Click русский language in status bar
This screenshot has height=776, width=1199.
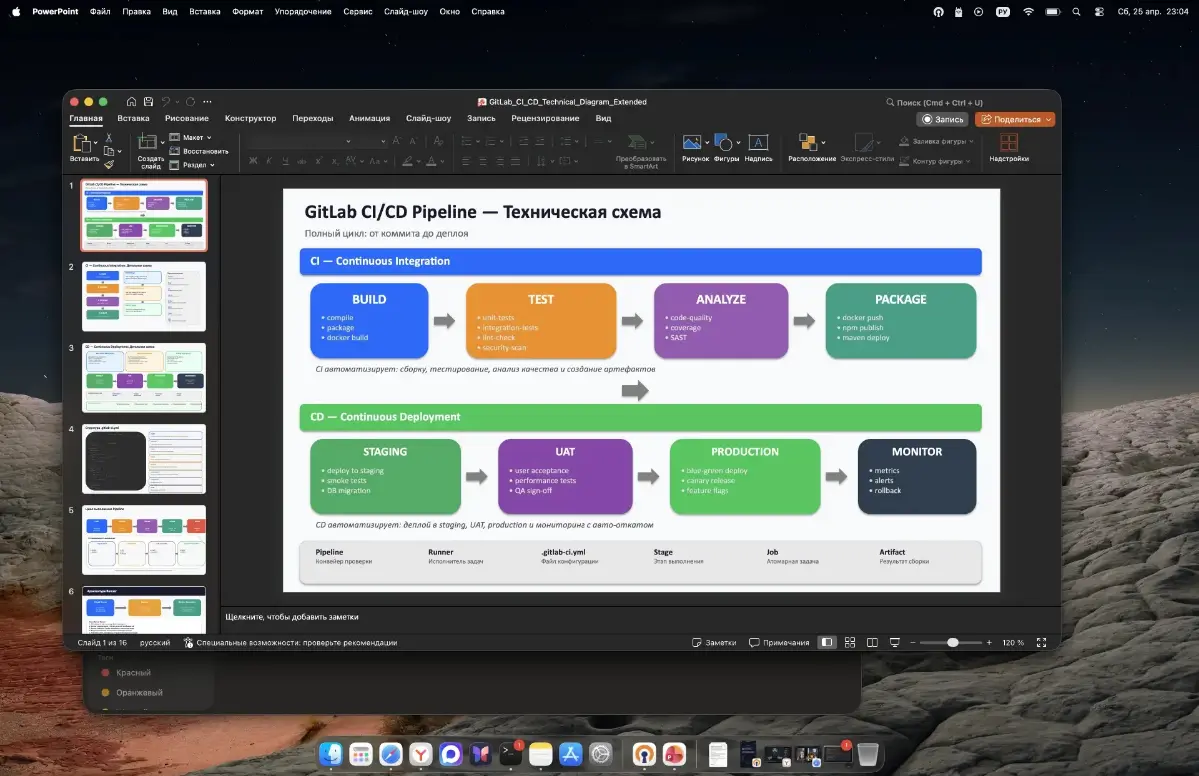click(x=154, y=643)
